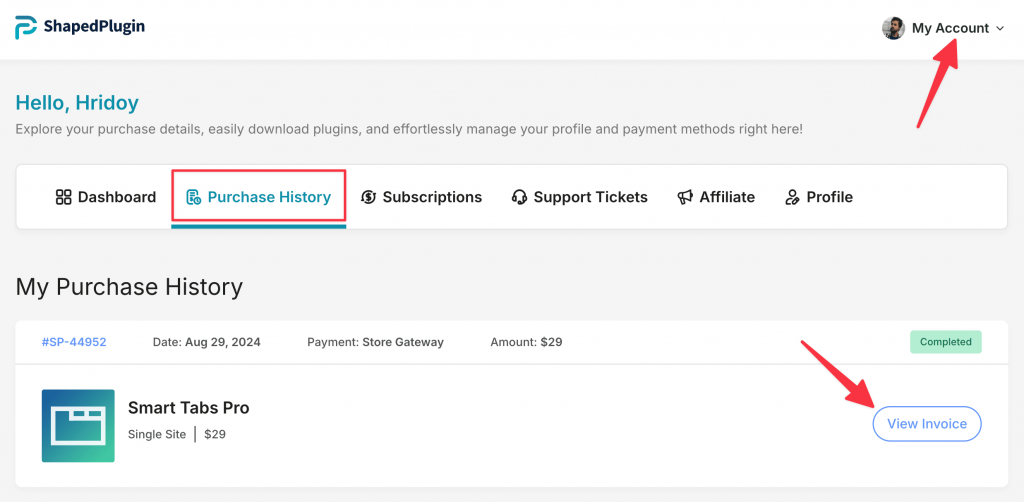The width and height of the screenshot is (1024, 502).
Task: Click the Dashboard grid icon
Action: pyautogui.click(x=63, y=197)
